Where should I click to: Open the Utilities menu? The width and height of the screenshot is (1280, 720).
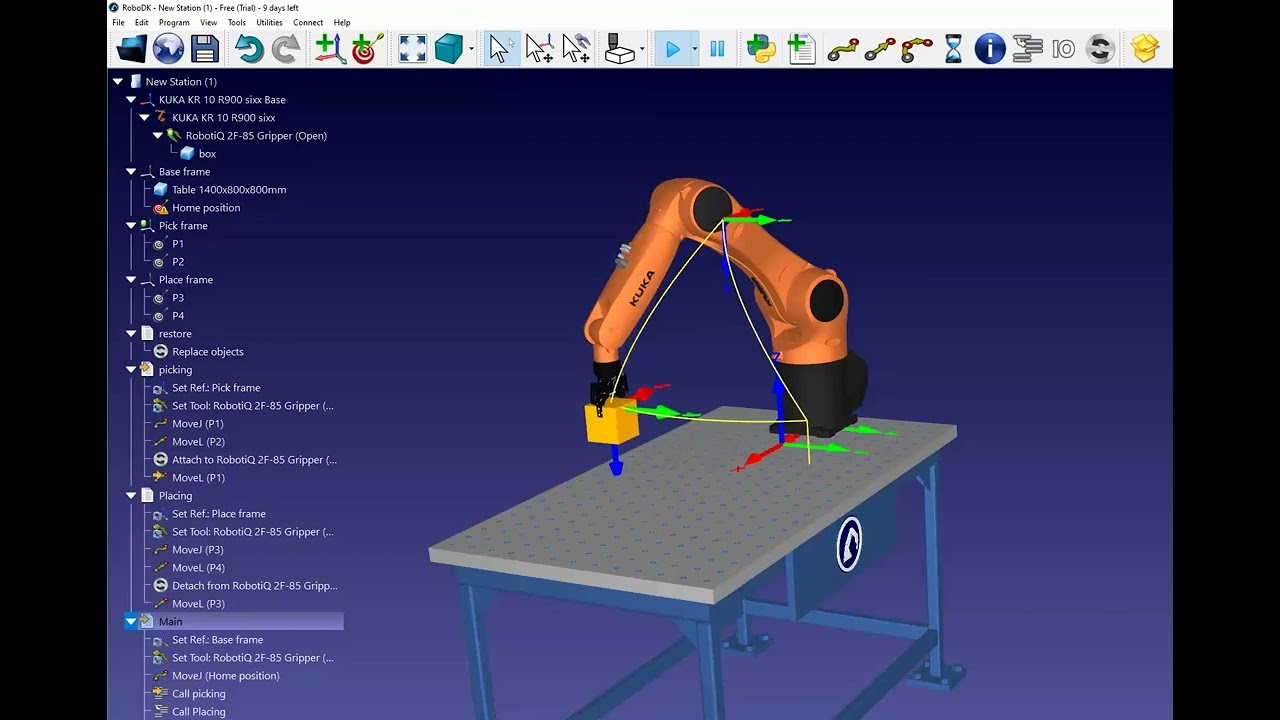click(x=269, y=22)
